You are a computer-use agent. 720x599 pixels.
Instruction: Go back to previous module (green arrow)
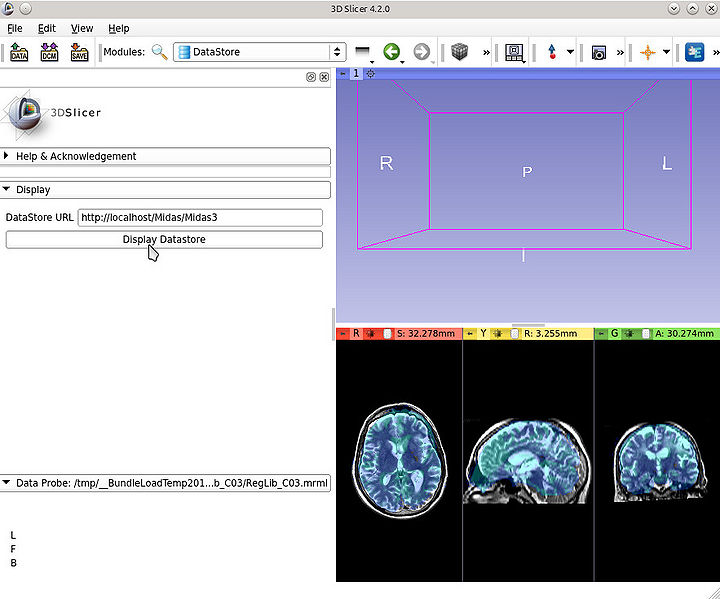coord(391,52)
